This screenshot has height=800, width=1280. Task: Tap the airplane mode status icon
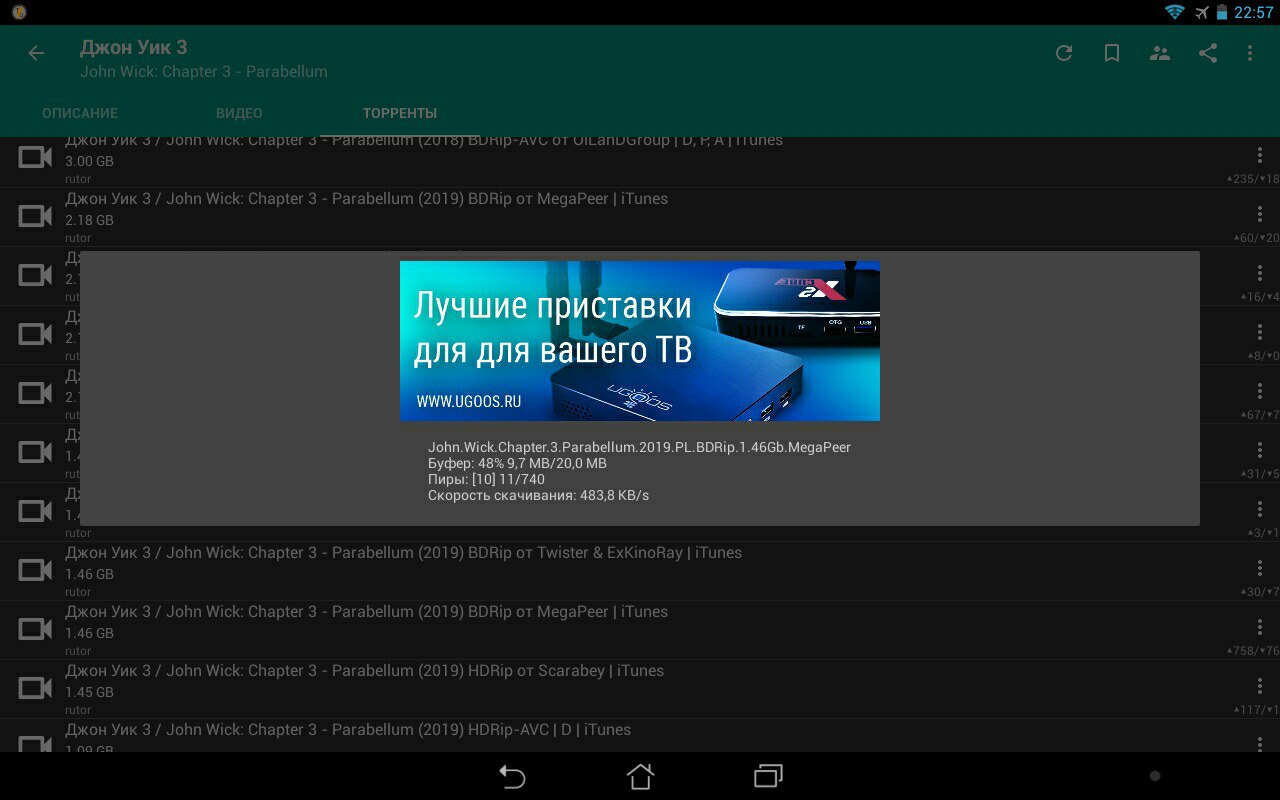1201,12
